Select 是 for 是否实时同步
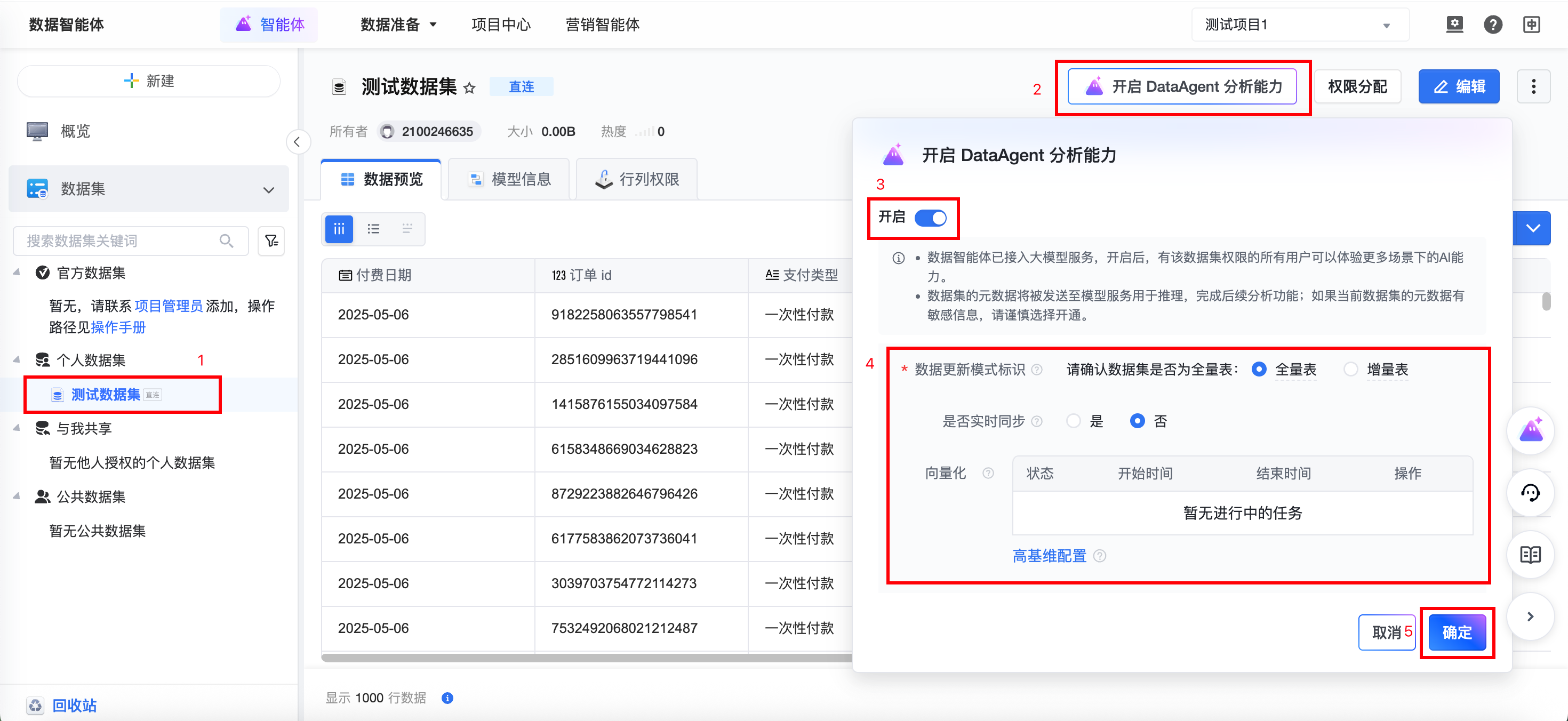Image resolution: width=1568 pixels, height=721 pixels. (1073, 421)
